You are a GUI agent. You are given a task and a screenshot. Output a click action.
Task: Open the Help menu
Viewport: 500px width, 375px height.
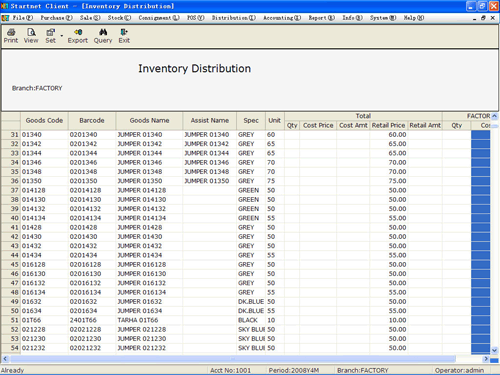tap(414, 18)
